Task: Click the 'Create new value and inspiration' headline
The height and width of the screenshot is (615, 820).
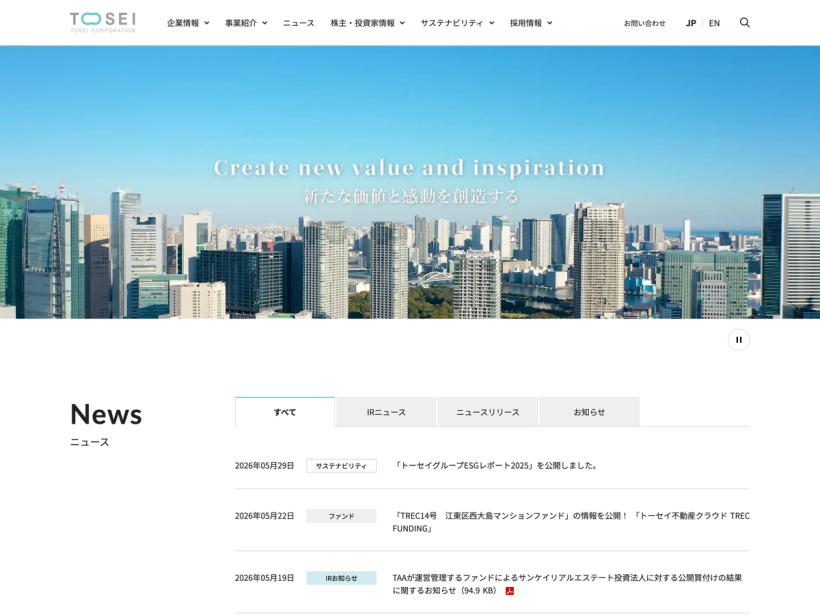Action: [409, 168]
